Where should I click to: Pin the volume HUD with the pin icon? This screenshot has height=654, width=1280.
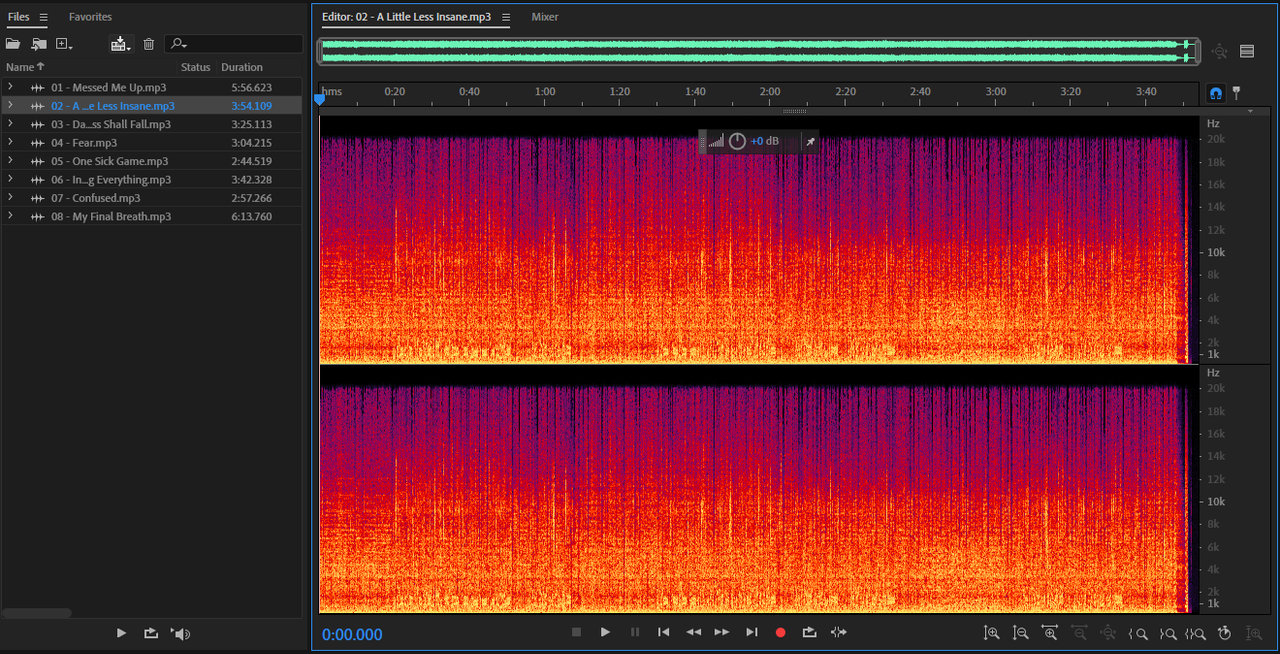pos(811,141)
